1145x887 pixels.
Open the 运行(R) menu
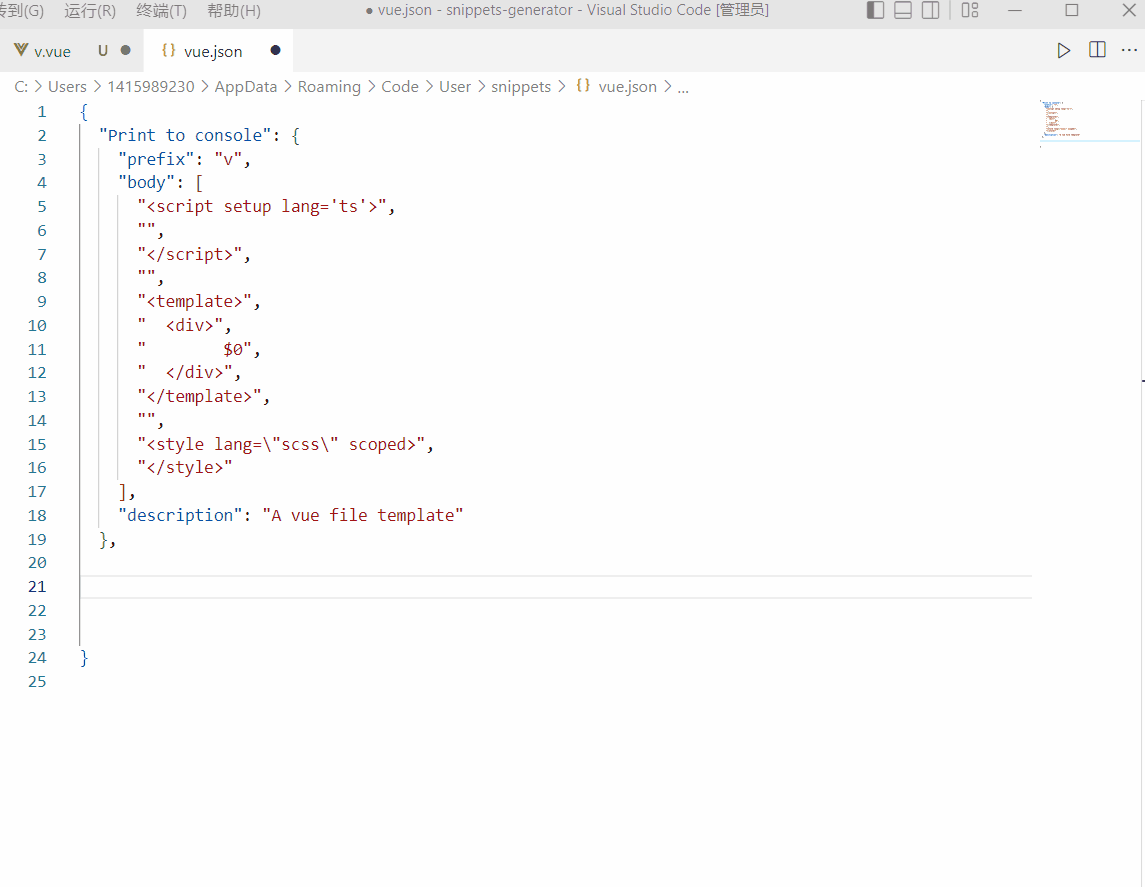pyautogui.click(x=90, y=11)
